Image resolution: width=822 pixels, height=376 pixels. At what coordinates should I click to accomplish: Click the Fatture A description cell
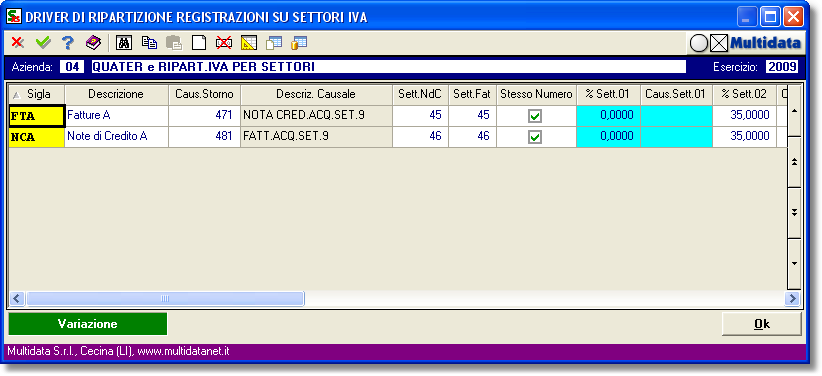pyautogui.click(x=116, y=116)
